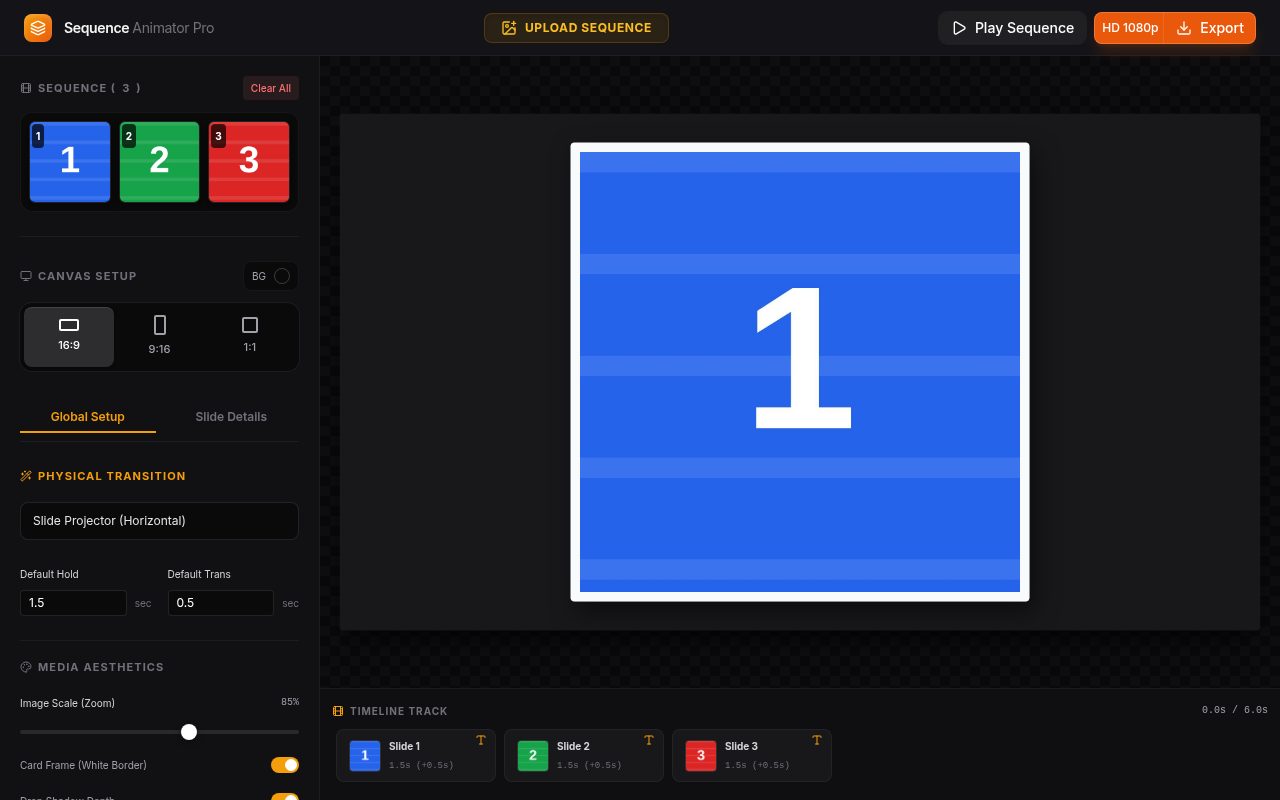Click the Upload Sequence button

pos(576,28)
